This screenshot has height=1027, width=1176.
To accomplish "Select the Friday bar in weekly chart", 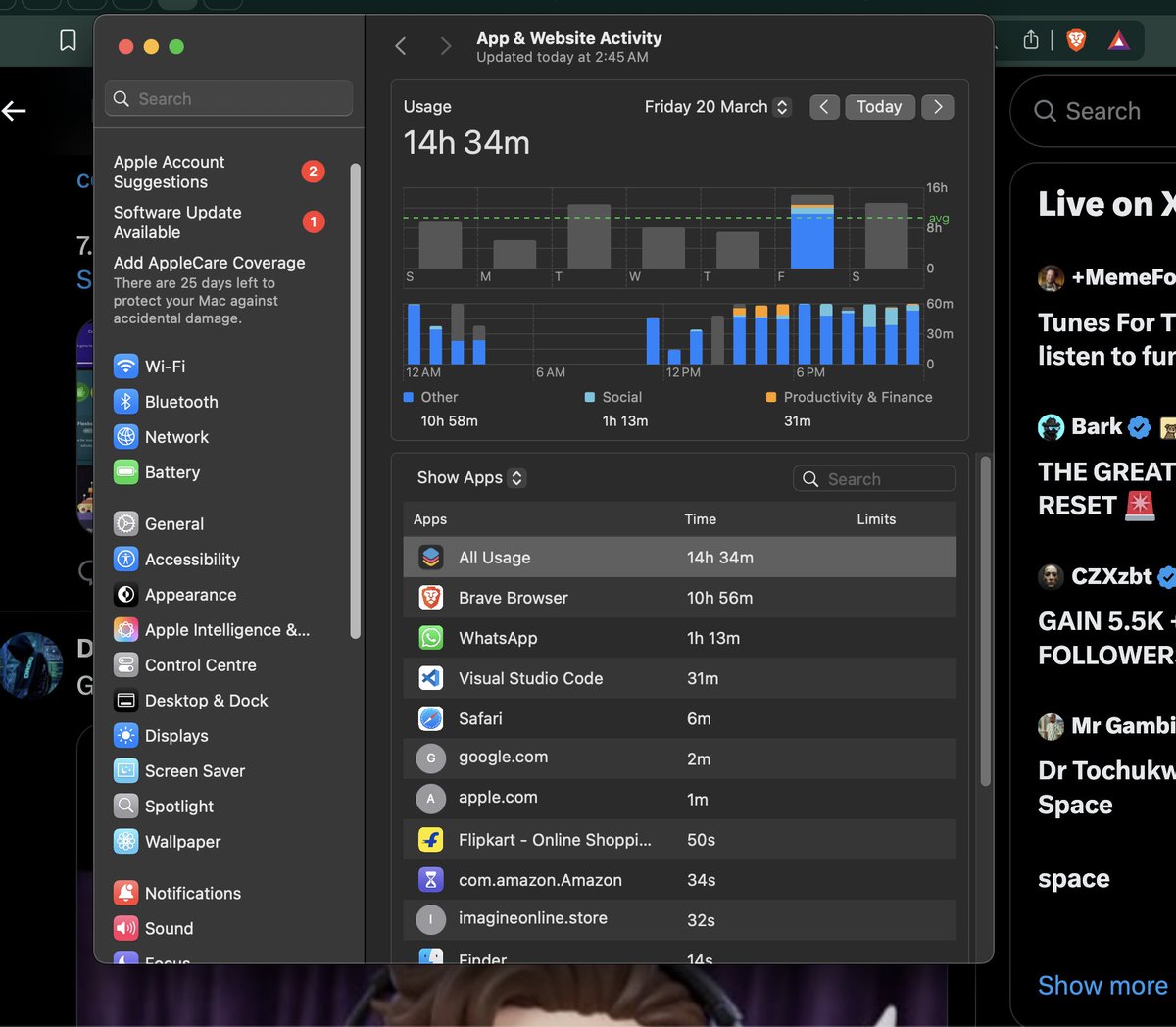I will tap(812, 231).
